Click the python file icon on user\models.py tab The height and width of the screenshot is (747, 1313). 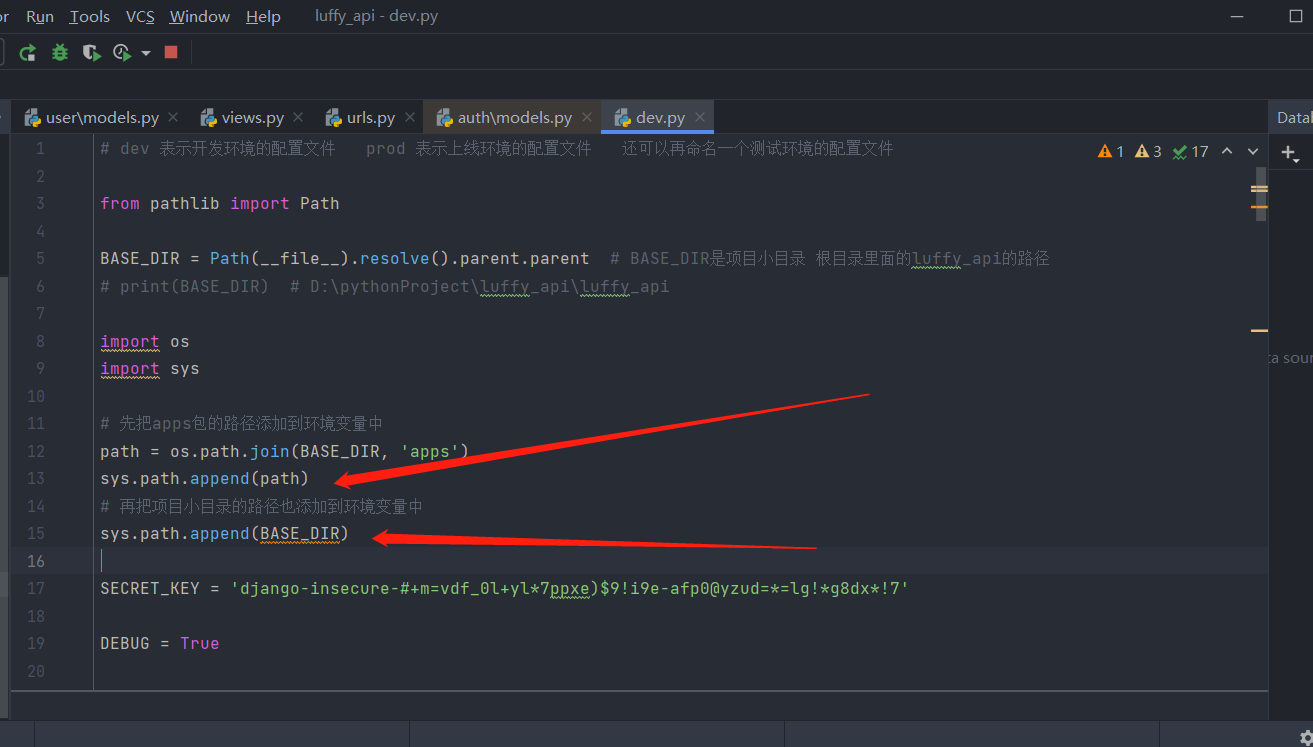pos(33,117)
